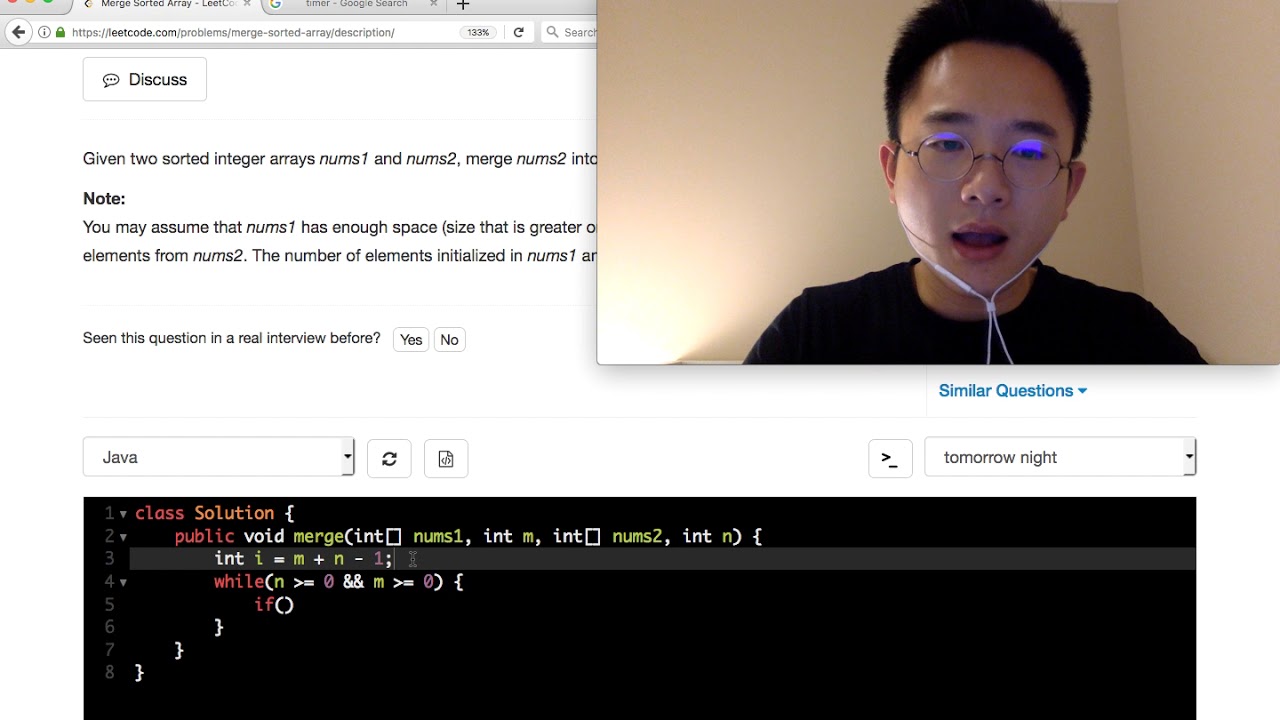This screenshot has height=720, width=1280.
Task: Place cursor inside if() parentheses on line 5
Action: [284, 605]
